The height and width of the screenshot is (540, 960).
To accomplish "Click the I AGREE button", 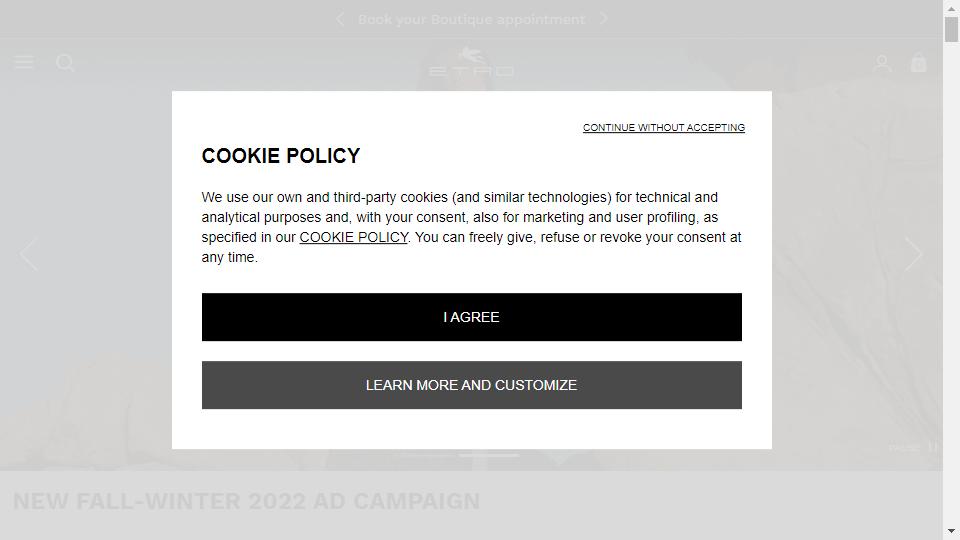I will (471, 317).
